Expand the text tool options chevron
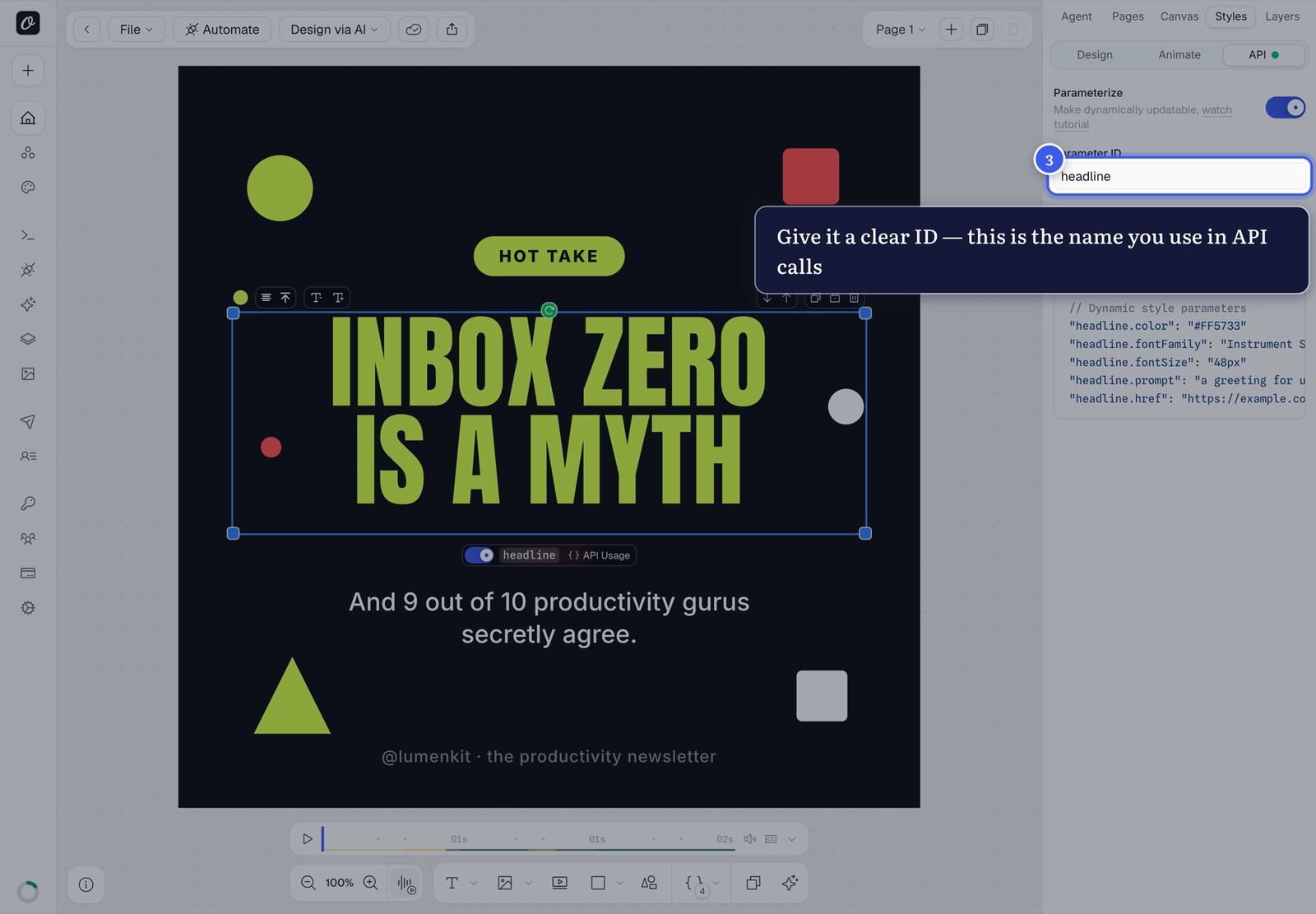 coord(474,884)
